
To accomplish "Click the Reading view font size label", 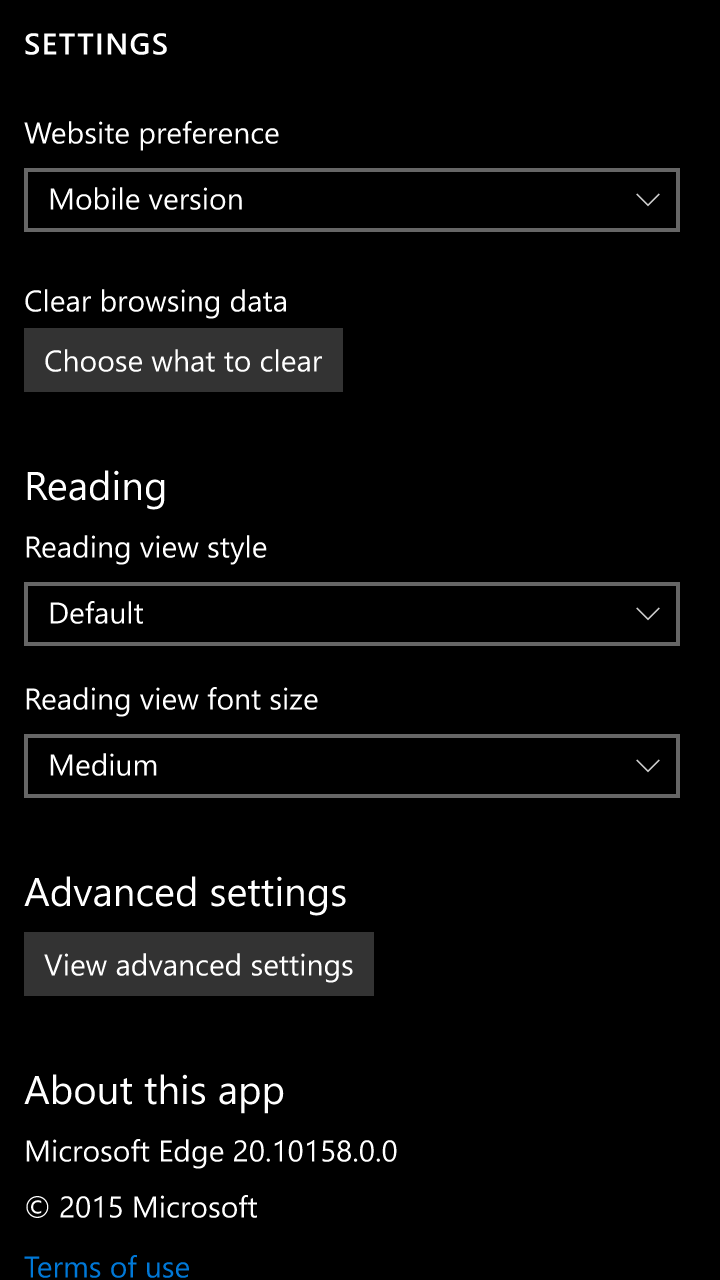I will click(171, 699).
